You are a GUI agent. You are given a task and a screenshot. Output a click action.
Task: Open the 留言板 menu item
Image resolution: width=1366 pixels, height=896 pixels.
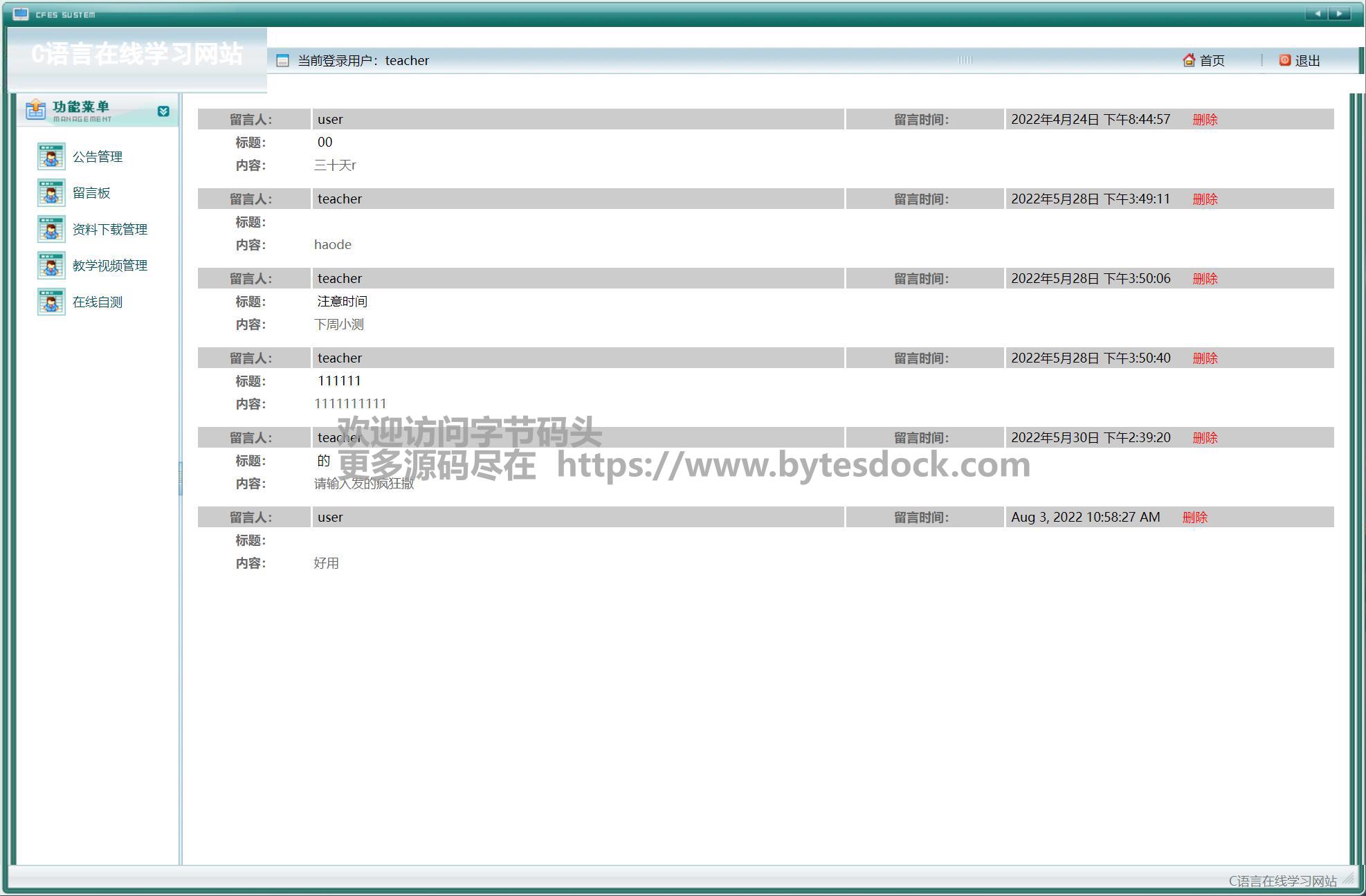tap(91, 193)
